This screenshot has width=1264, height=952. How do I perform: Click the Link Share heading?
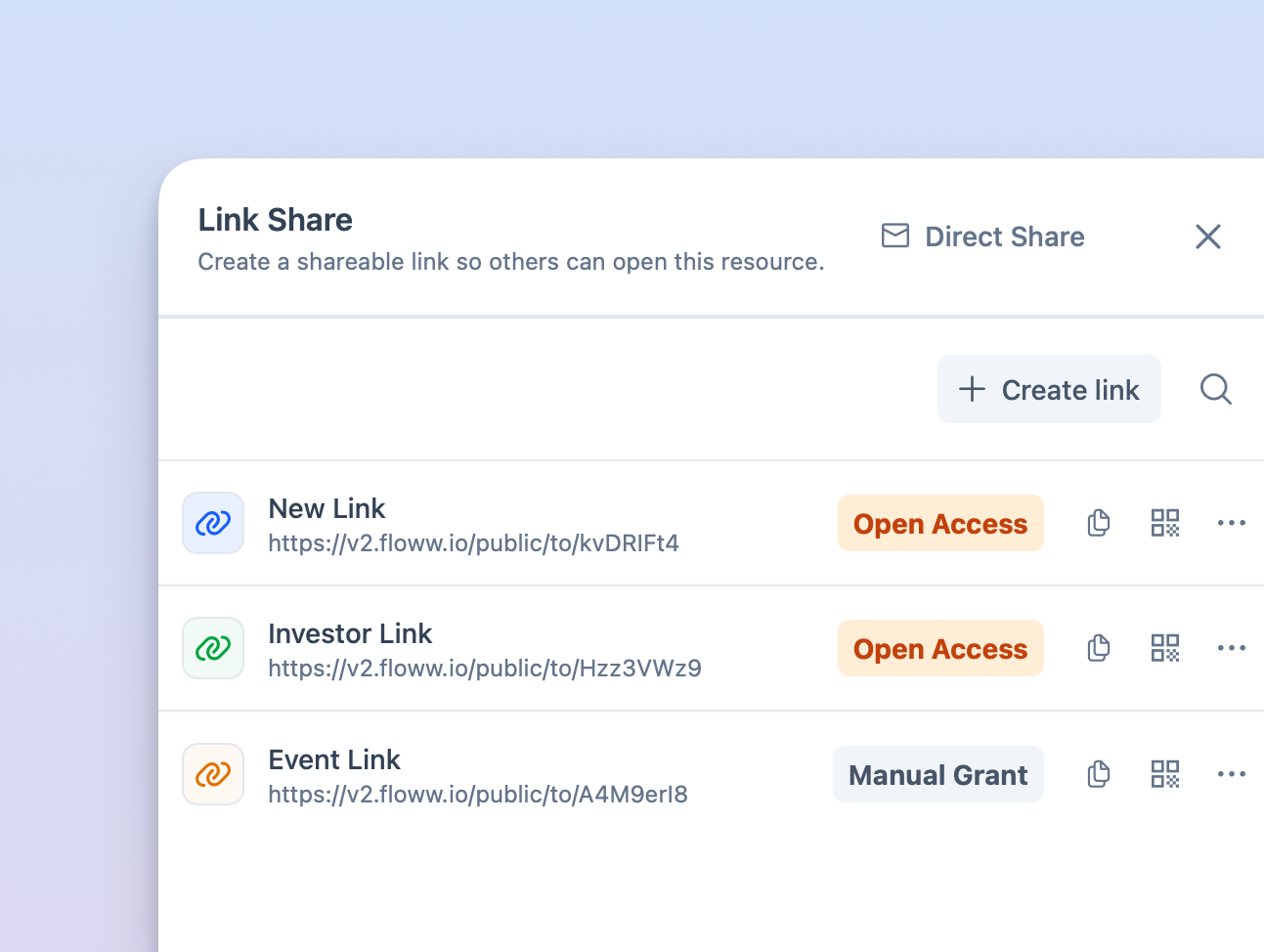click(x=276, y=220)
